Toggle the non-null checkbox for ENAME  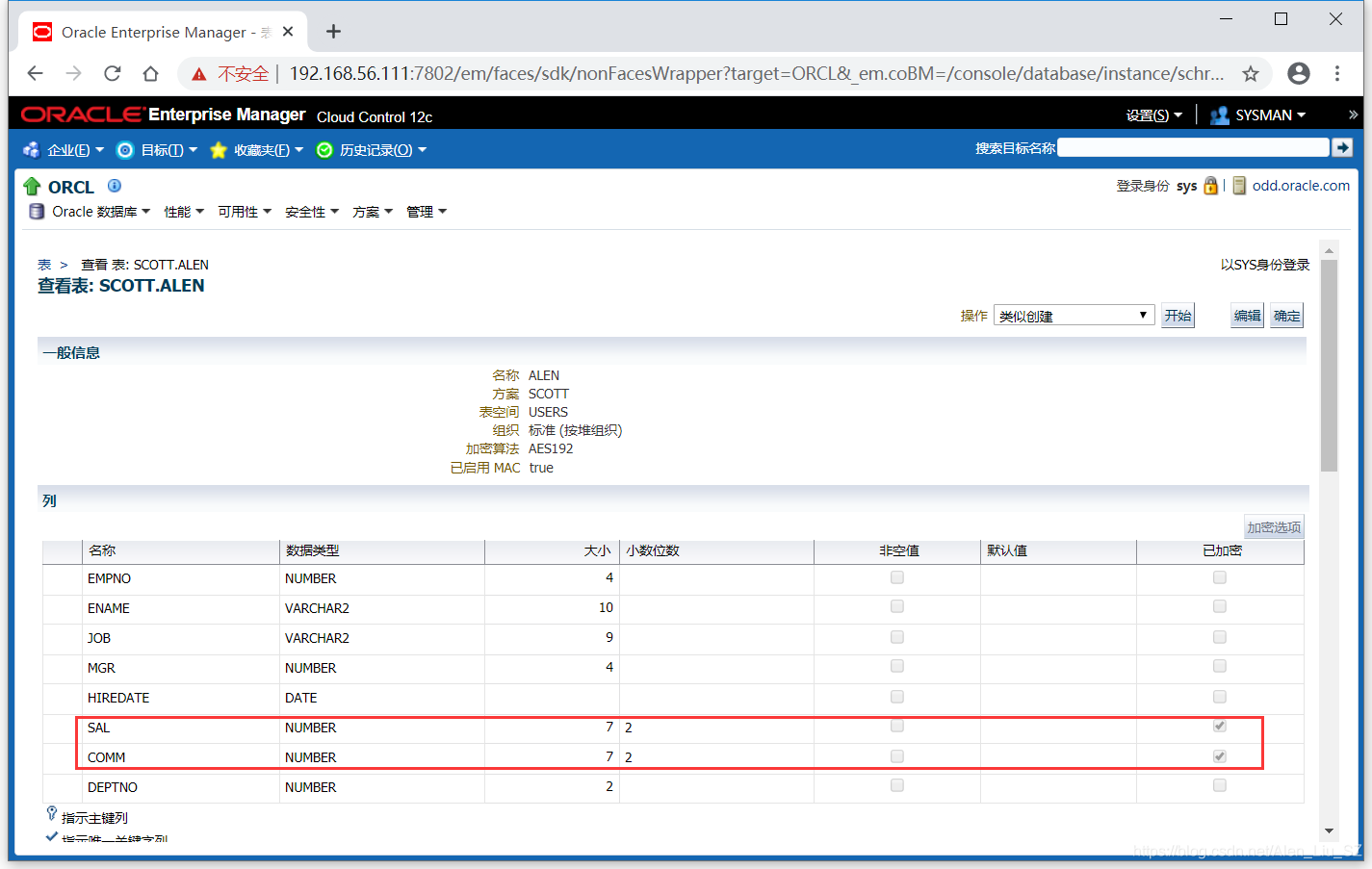pyautogui.click(x=897, y=606)
